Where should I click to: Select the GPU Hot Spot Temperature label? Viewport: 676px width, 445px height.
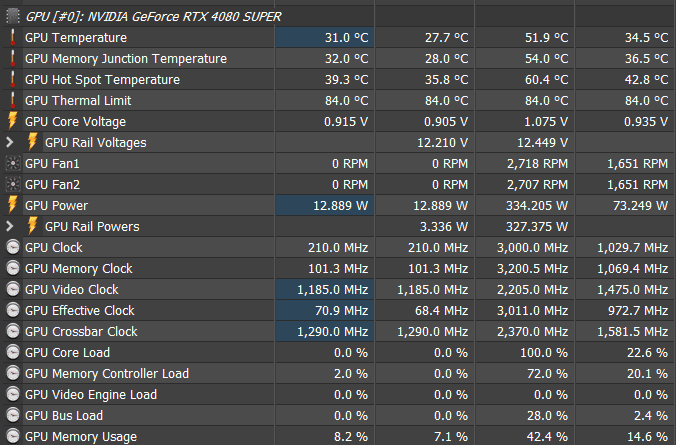coord(102,80)
